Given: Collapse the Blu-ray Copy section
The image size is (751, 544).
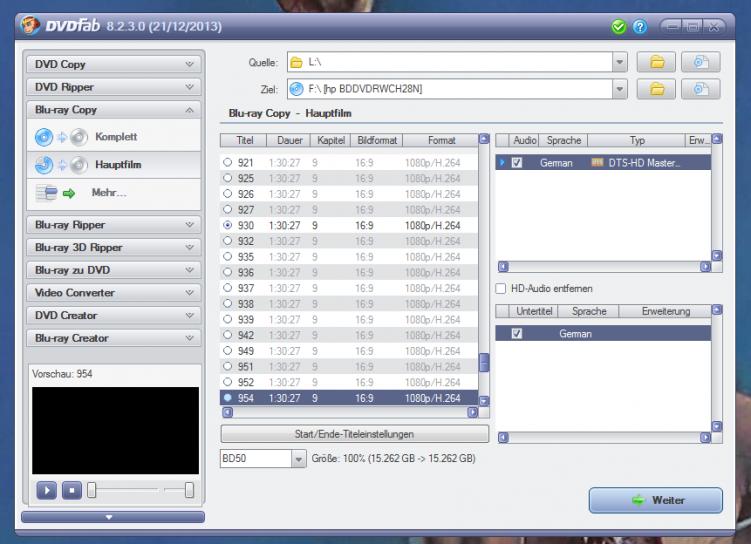Looking at the screenshot, I should coord(114,110).
